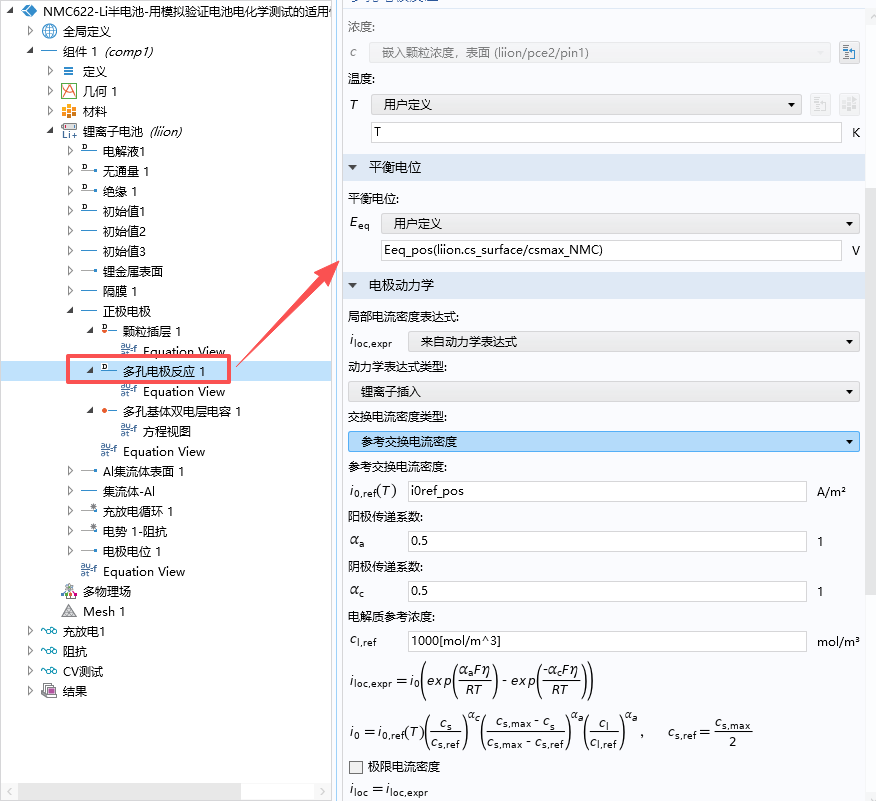The height and width of the screenshot is (801, 876).
Task: Expand the 充放电1 study node
Action: [x=31, y=631]
